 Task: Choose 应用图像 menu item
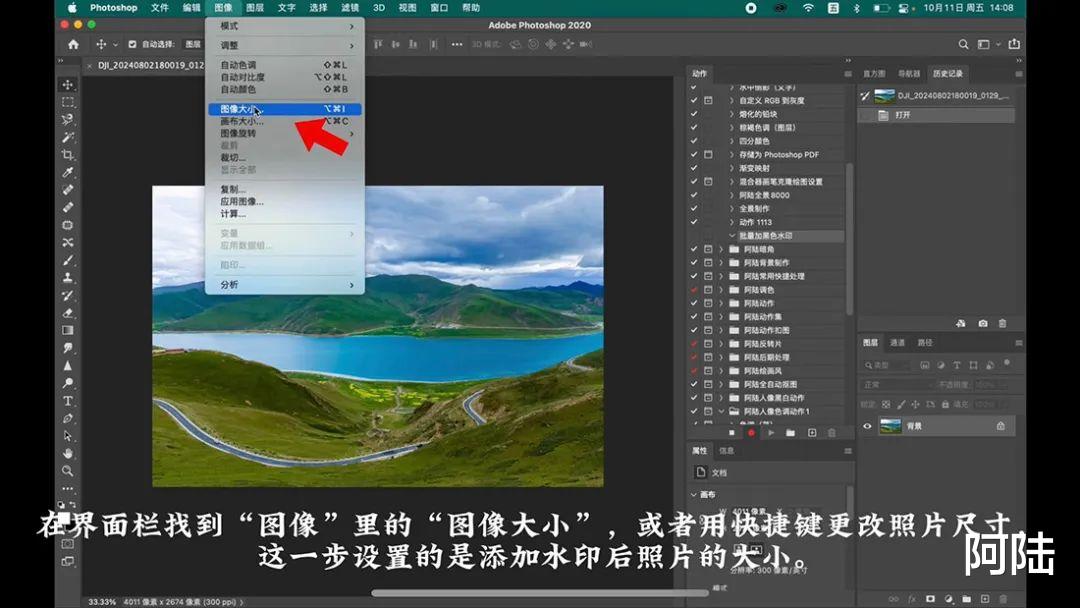pyautogui.click(x=285, y=202)
